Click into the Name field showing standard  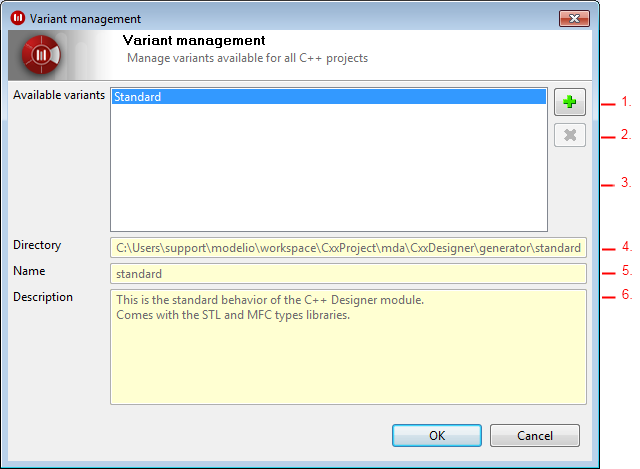348,273
